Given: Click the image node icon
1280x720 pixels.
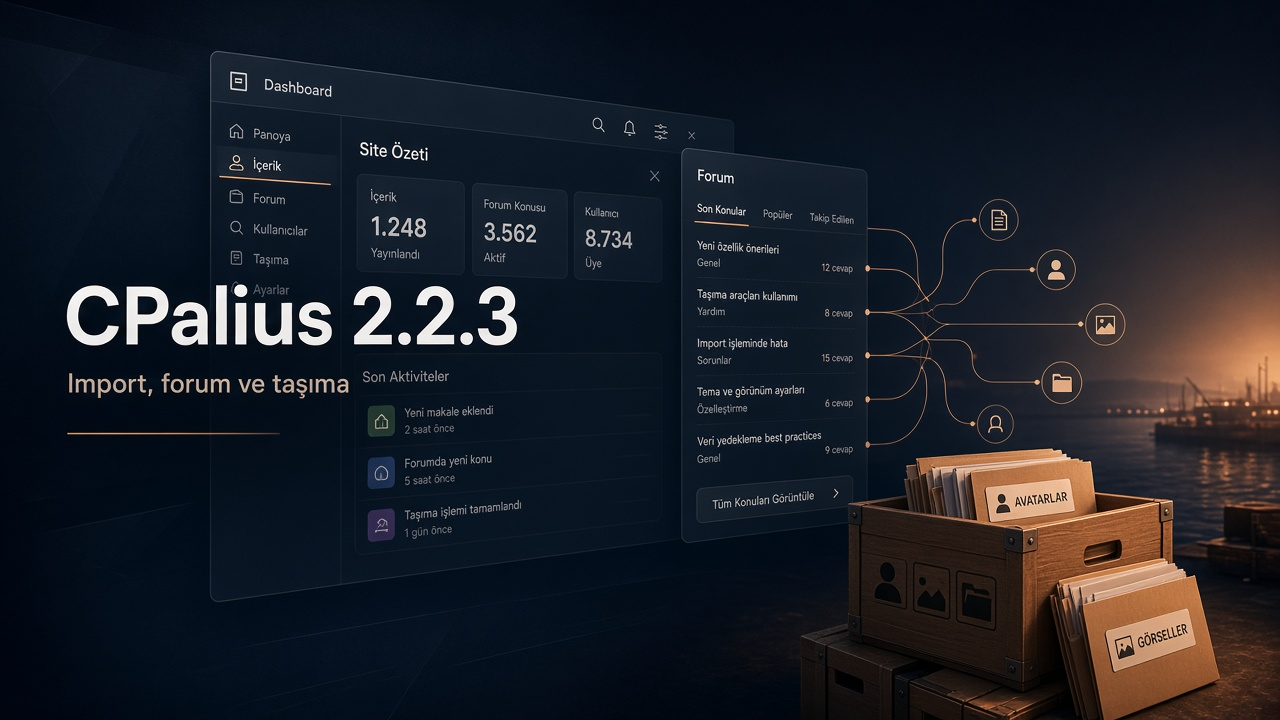Looking at the screenshot, I should [1105, 324].
